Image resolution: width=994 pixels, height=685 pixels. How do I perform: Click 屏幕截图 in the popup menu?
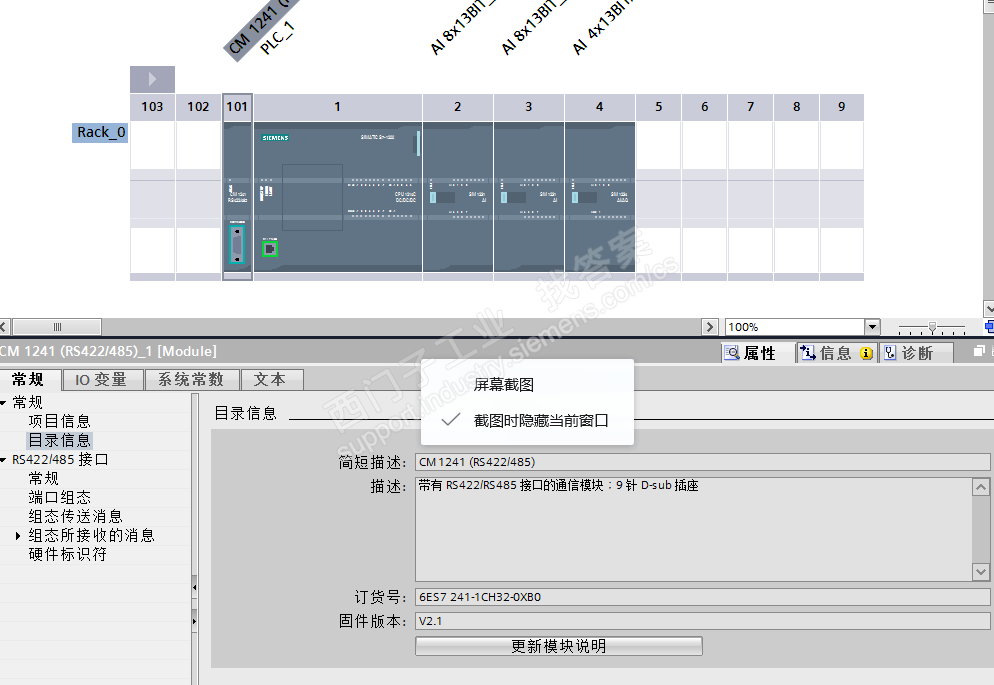coord(504,385)
